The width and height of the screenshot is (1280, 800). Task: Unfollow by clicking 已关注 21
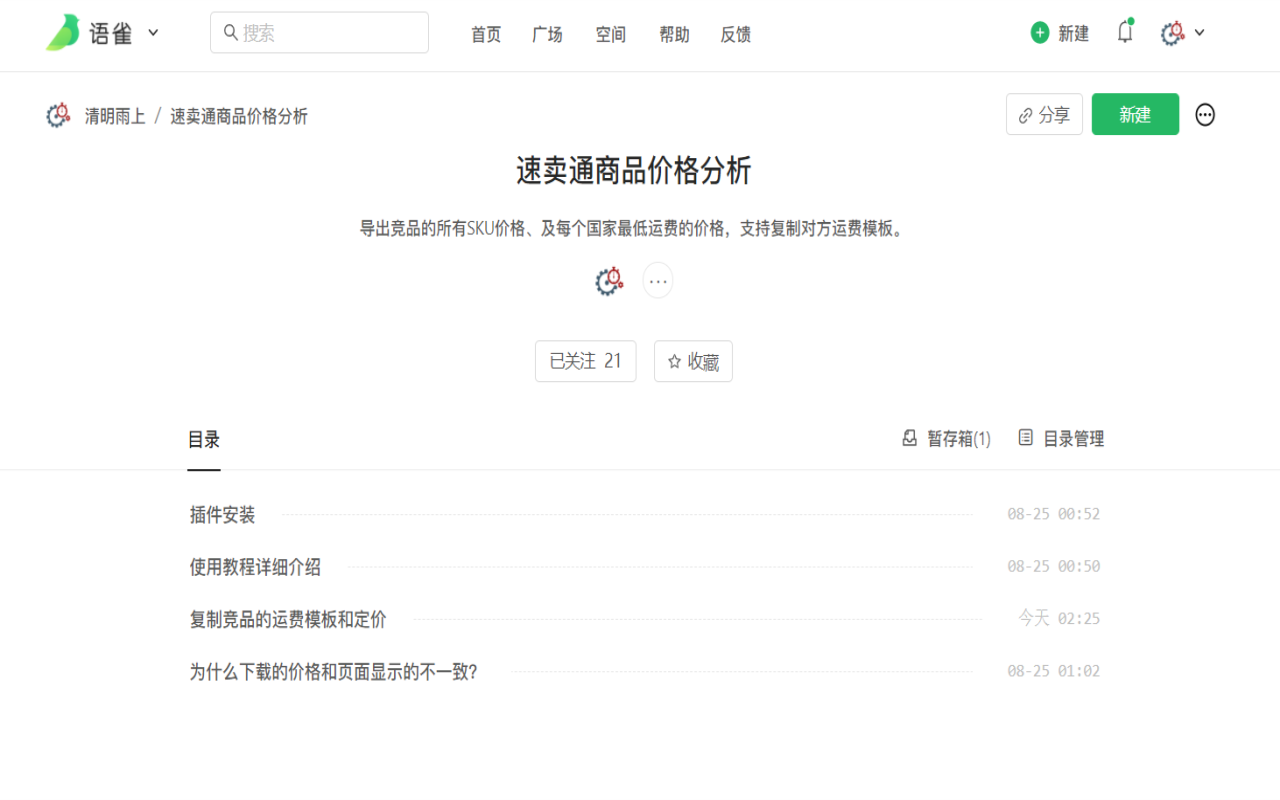coord(585,361)
